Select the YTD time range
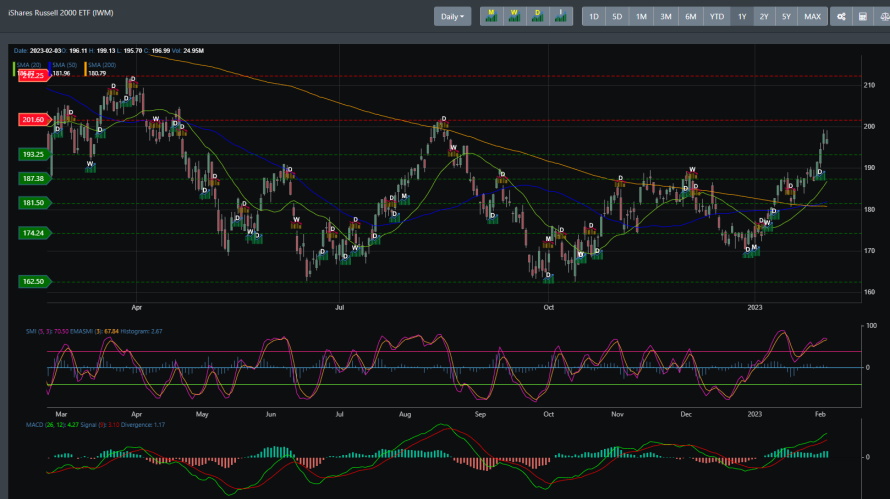Viewport: 890px width, 499px height. [x=717, y=16]
